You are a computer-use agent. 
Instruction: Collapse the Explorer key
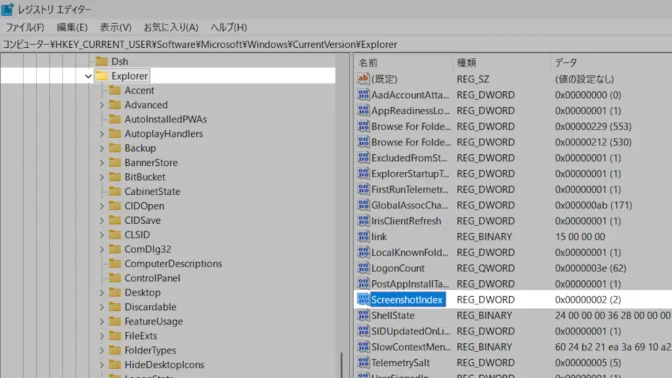coord(88,76)
